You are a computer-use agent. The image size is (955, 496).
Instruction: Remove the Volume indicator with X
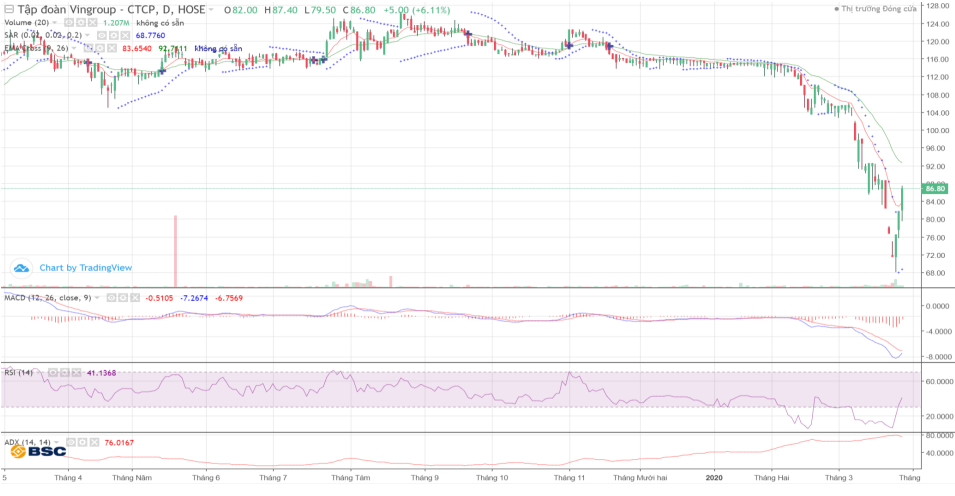pos(92,23)
